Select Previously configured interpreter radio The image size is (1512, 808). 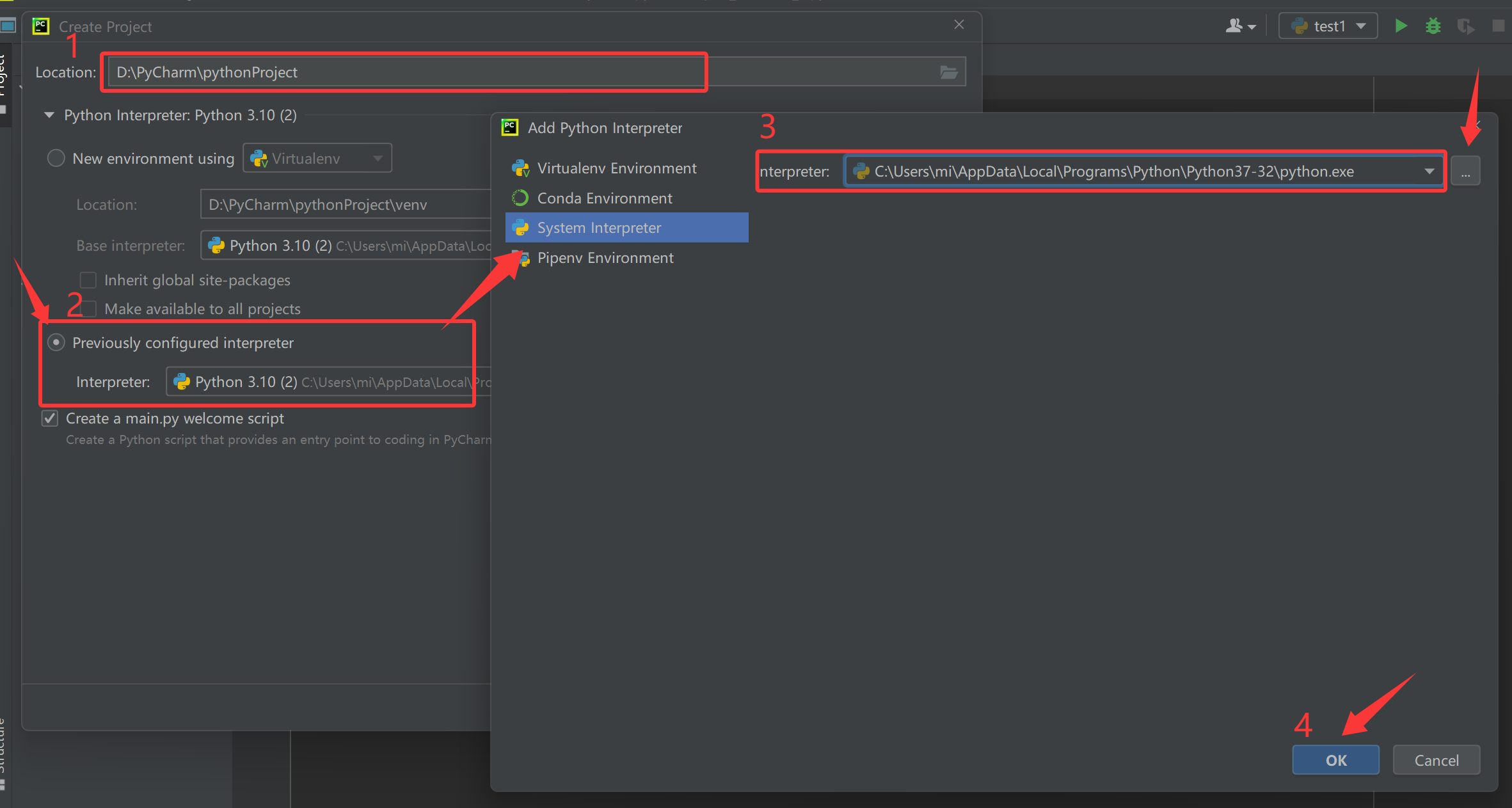coord(56,343)
